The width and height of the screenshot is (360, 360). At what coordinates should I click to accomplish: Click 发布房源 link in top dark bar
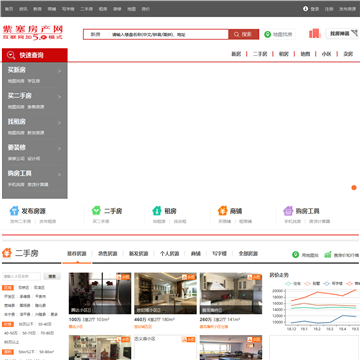click(x=348, y=9)
